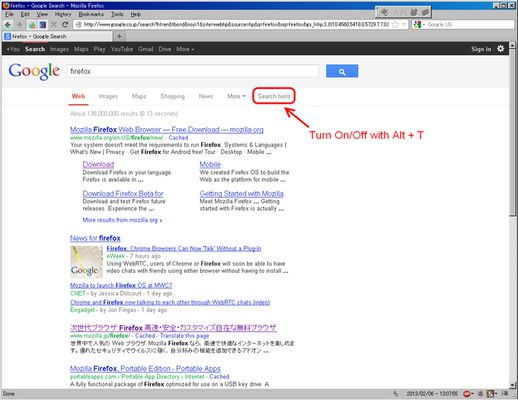The image size is (518, 400).
Task: Click the green toolbar icon beside Forward
Action: (32, 25)
